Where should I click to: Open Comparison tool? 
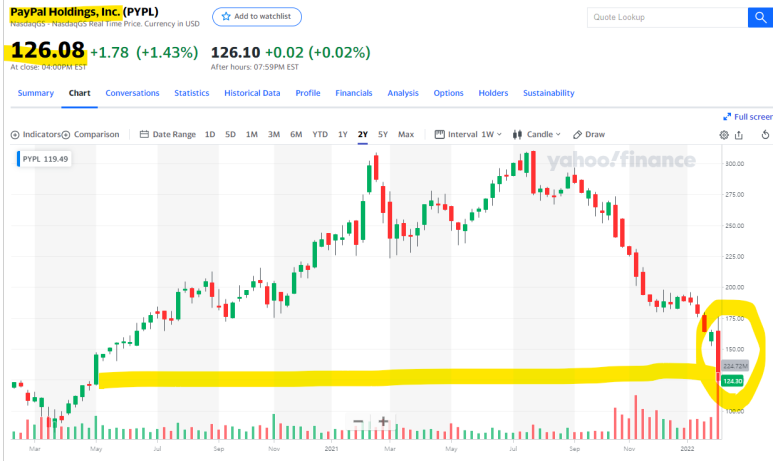tap(91, 135)
